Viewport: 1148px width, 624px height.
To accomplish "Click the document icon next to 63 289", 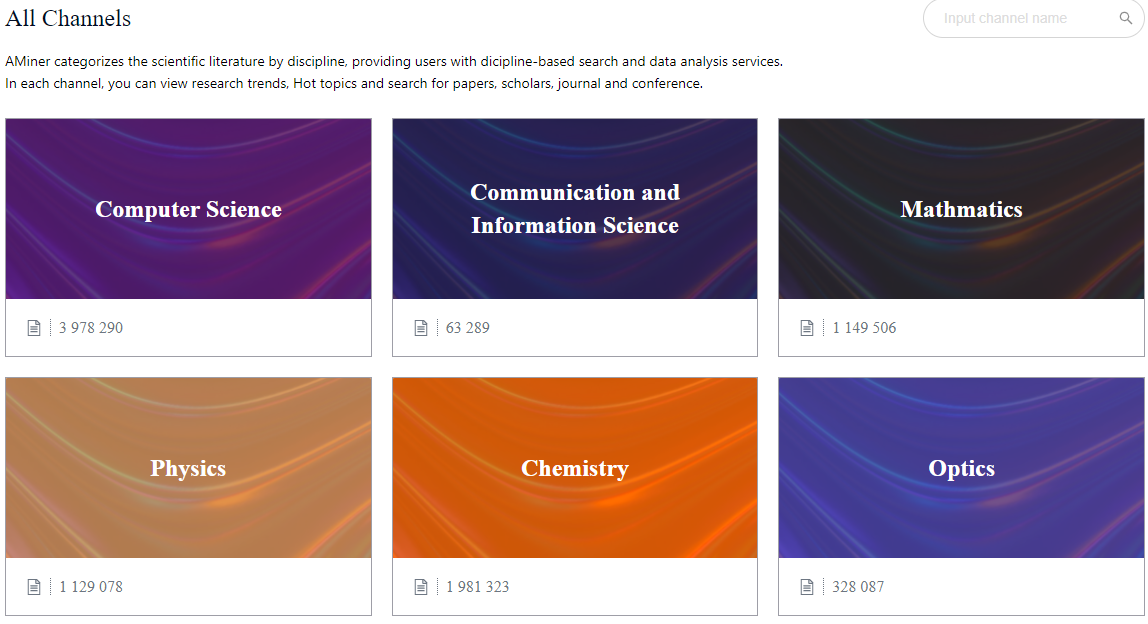I will click(420, 328).
